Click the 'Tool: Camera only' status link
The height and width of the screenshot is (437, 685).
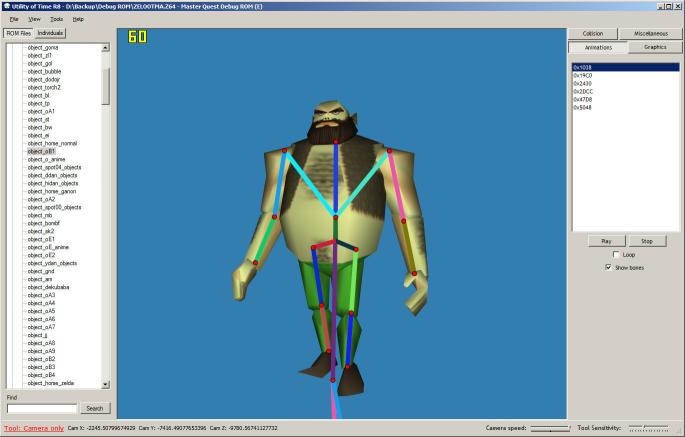(34, 428)
